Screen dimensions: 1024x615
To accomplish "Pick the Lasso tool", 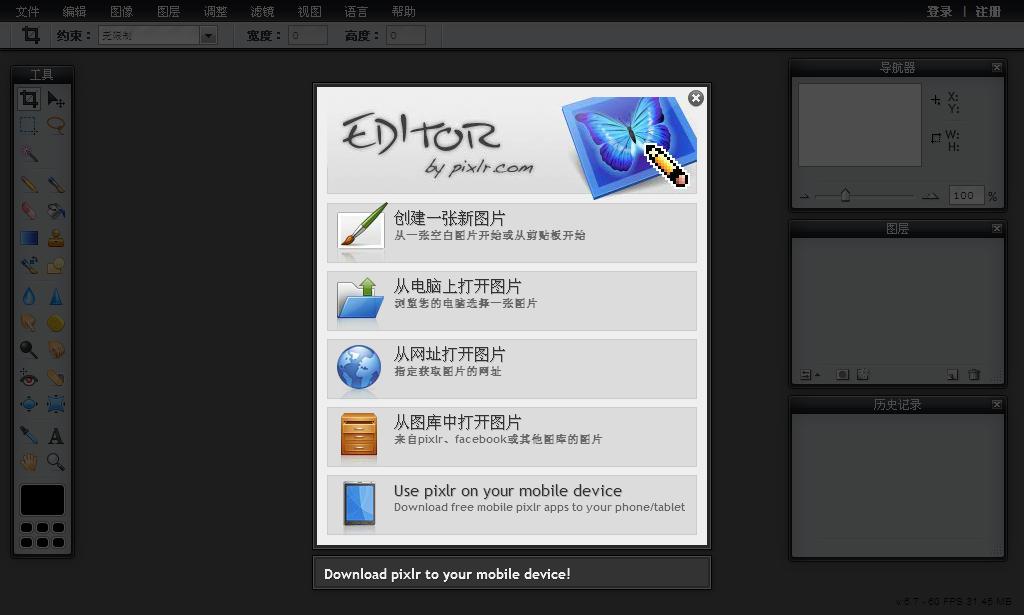I will tap(56, 125).
